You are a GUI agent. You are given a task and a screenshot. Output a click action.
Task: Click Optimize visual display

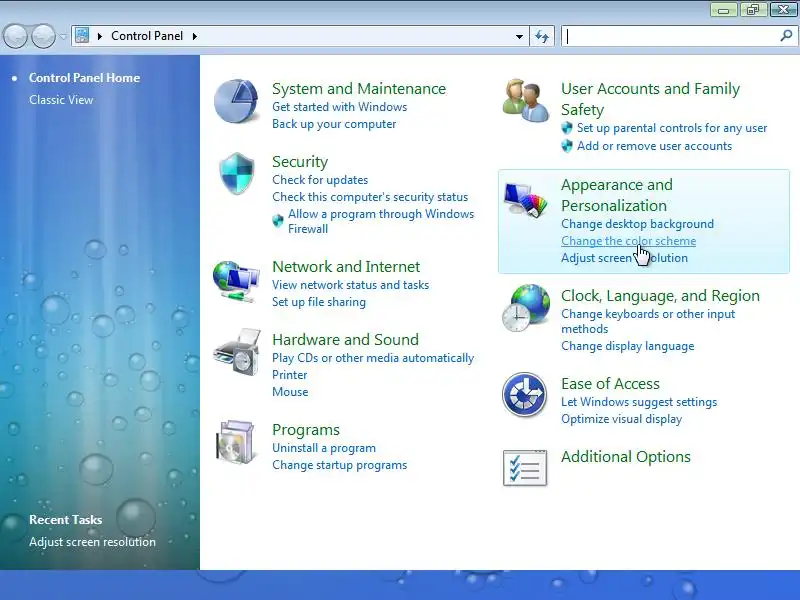(621, 419)
